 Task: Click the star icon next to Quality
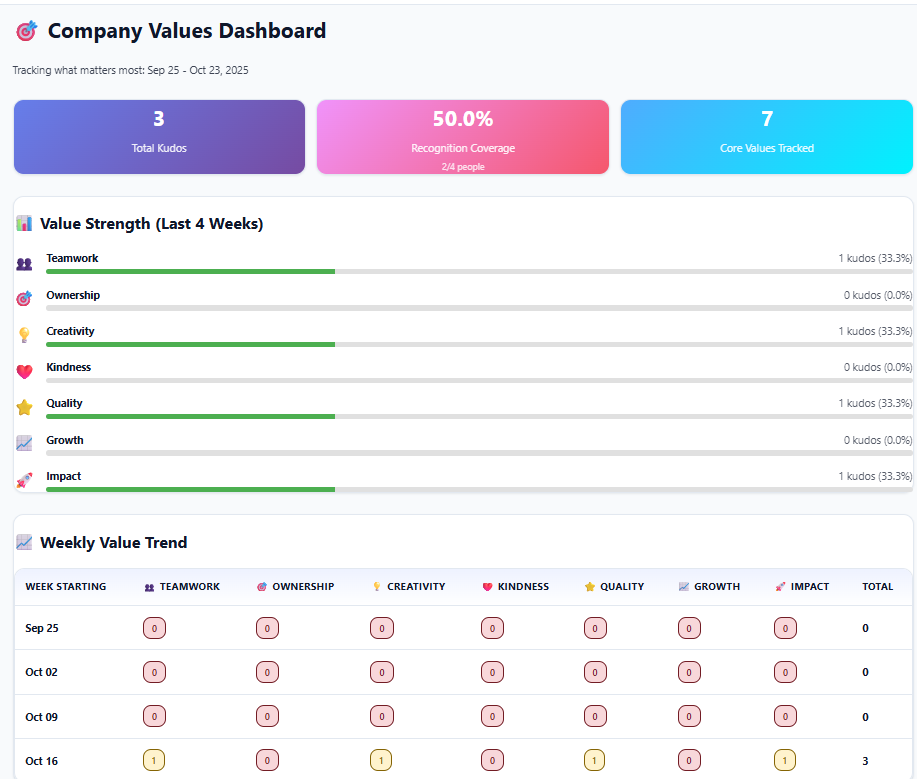tap(22, 406)
